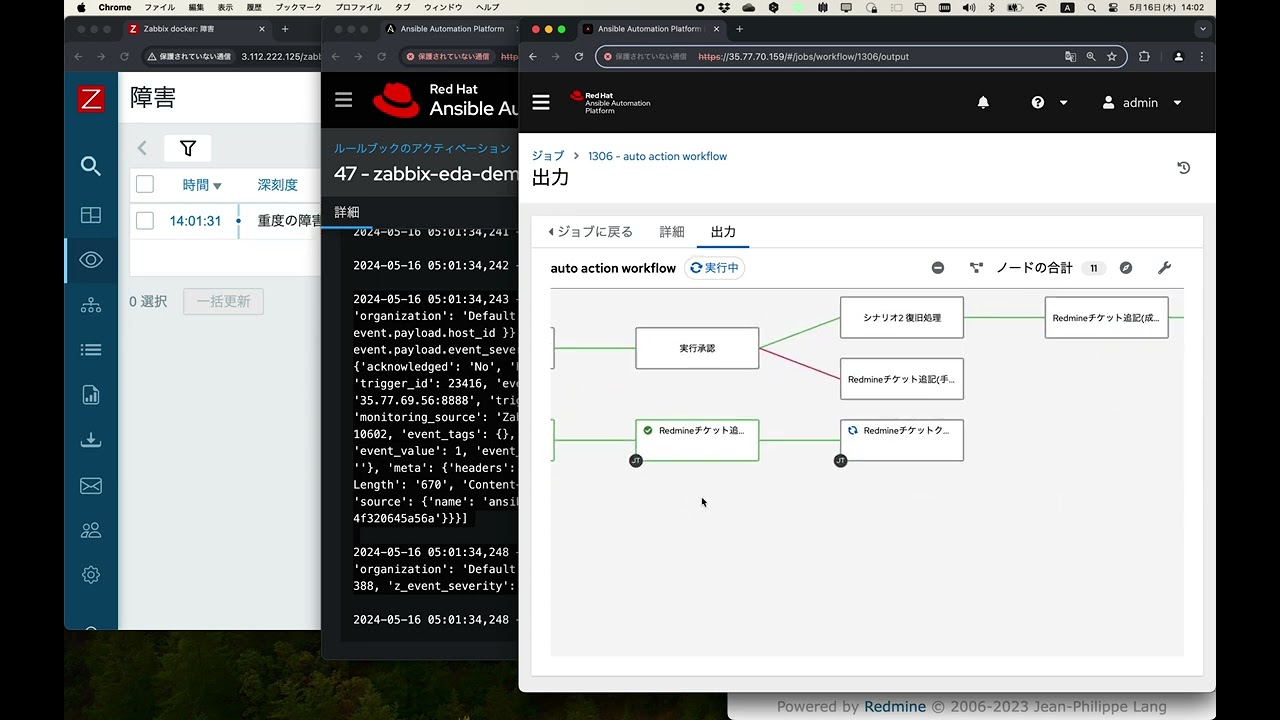
Task: Toggle workflow legend icon
Action: [976, 268]
